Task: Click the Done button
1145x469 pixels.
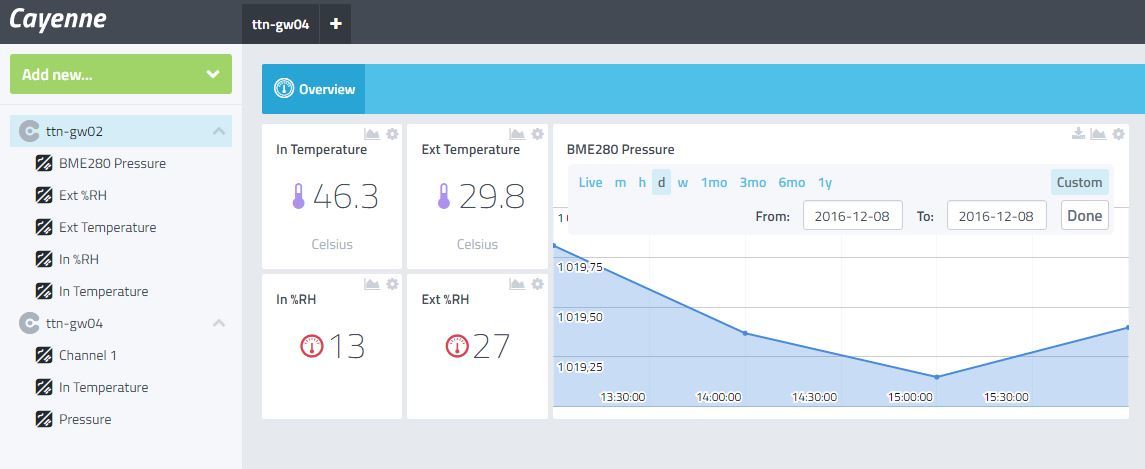Action: point(1084,216)
